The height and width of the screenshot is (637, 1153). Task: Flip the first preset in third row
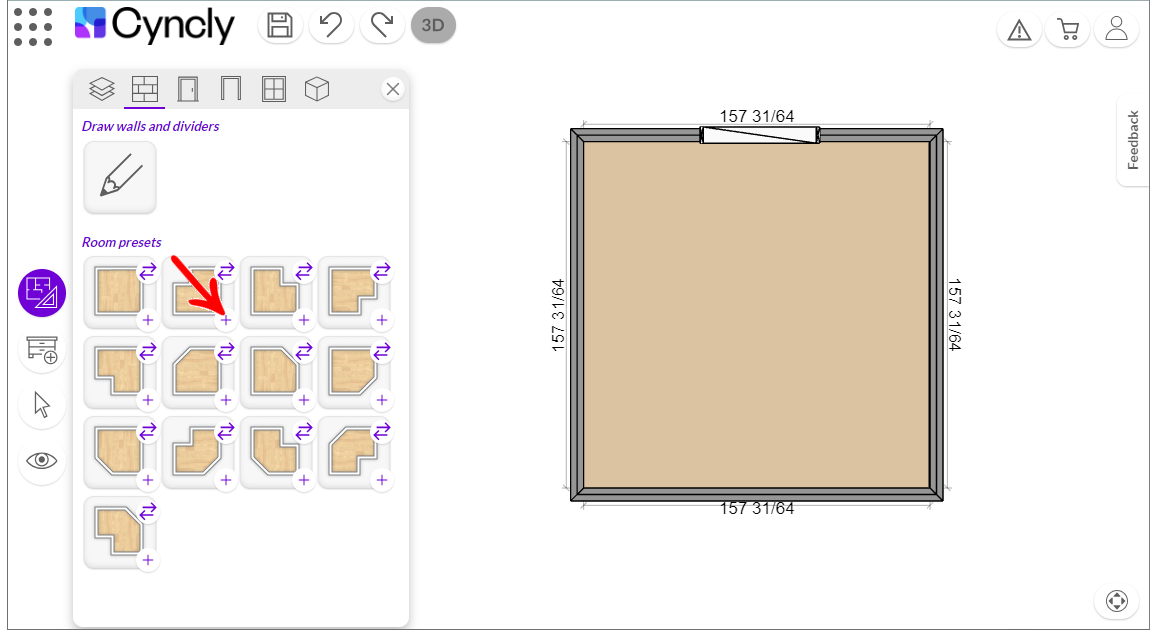coord(148,432)
